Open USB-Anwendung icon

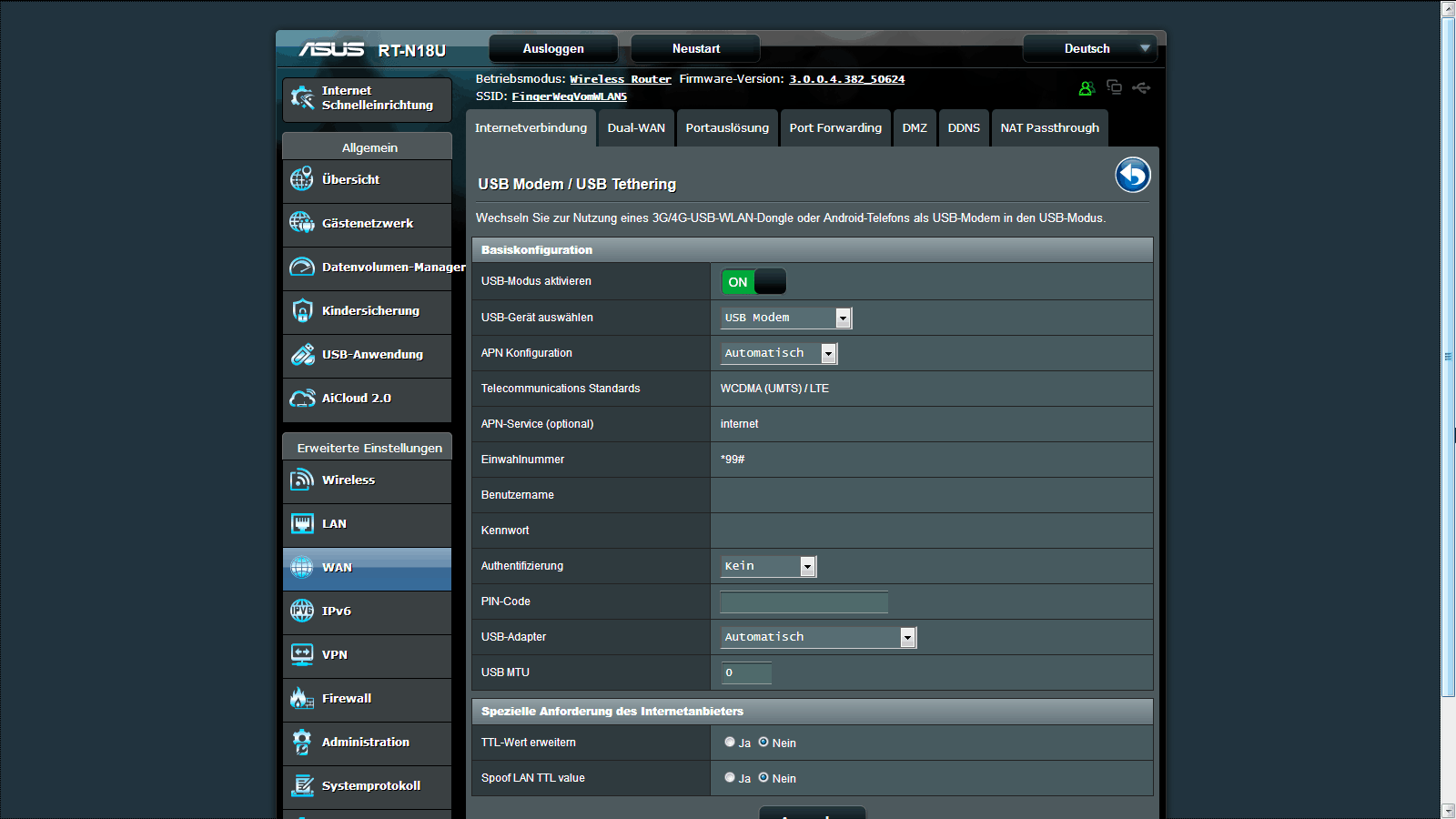pyautogui.click(x=302, y=354)
